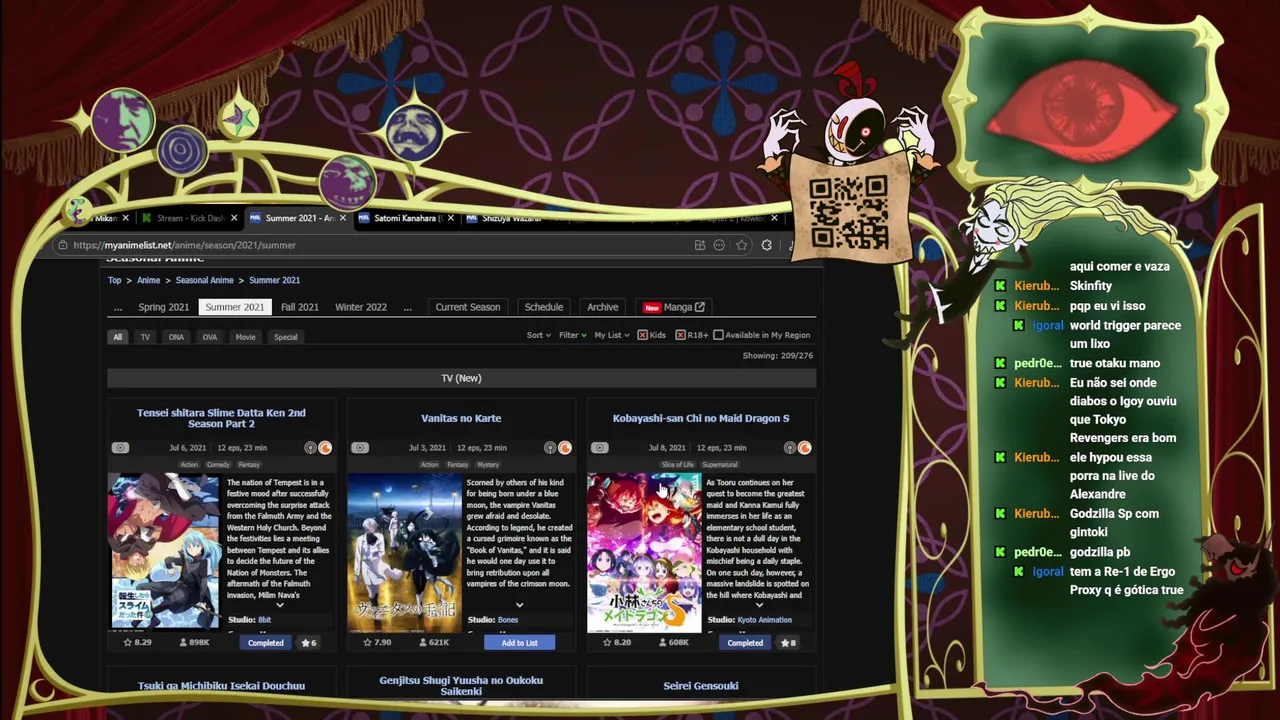The height and width of the screenshot is (720, 1280).
Task: Switch to the Stream - Kick Dash browser tab
Action: pos(188,218)
